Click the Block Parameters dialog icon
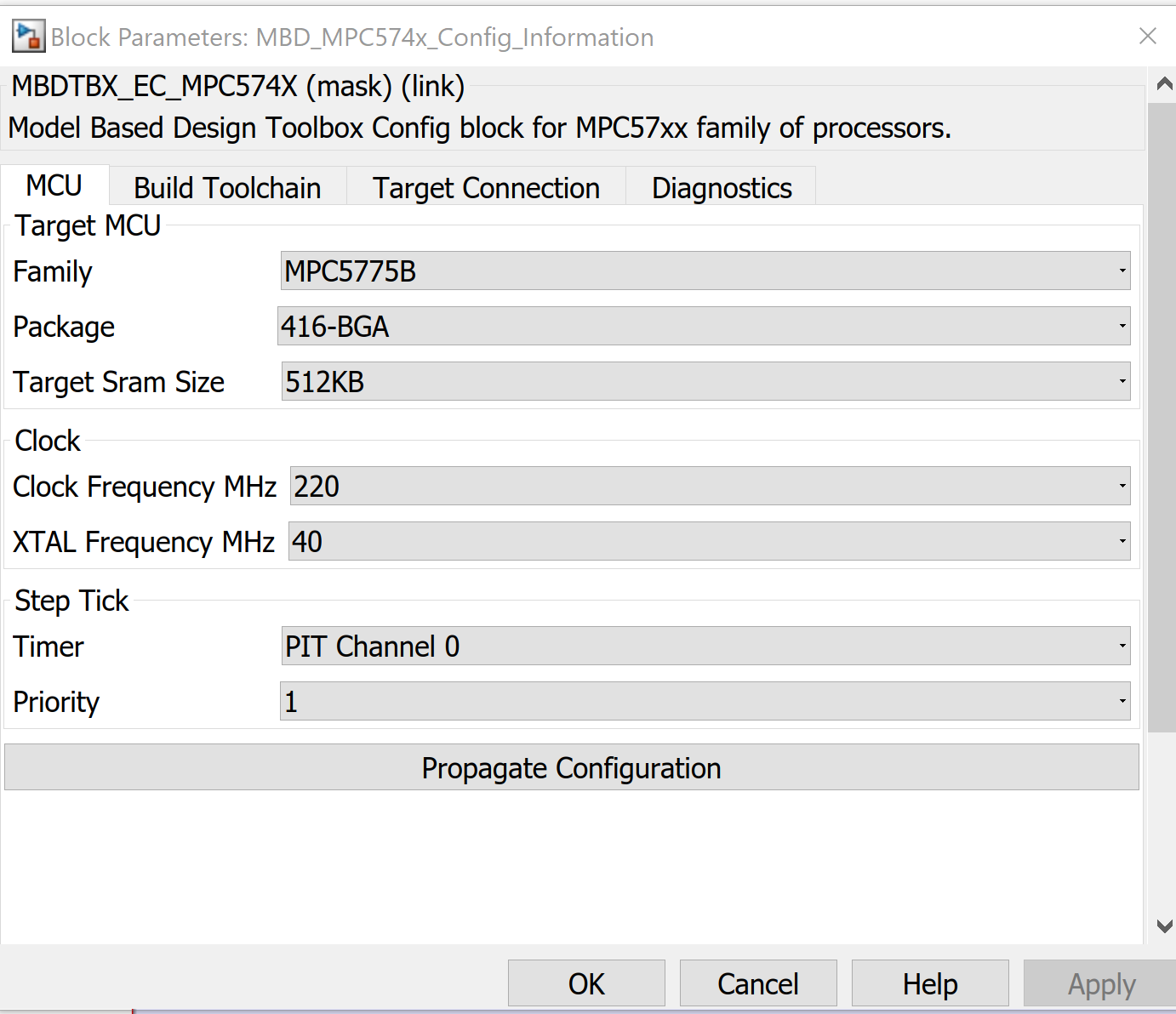 tap(28, 36)
